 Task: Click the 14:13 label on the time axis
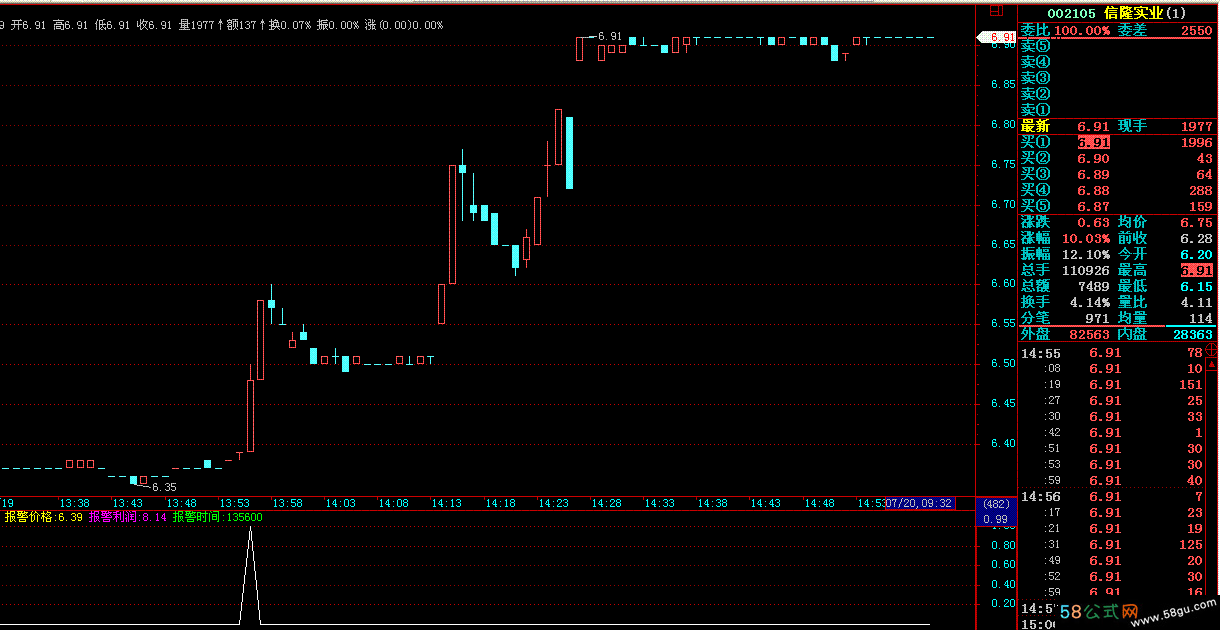448,503
